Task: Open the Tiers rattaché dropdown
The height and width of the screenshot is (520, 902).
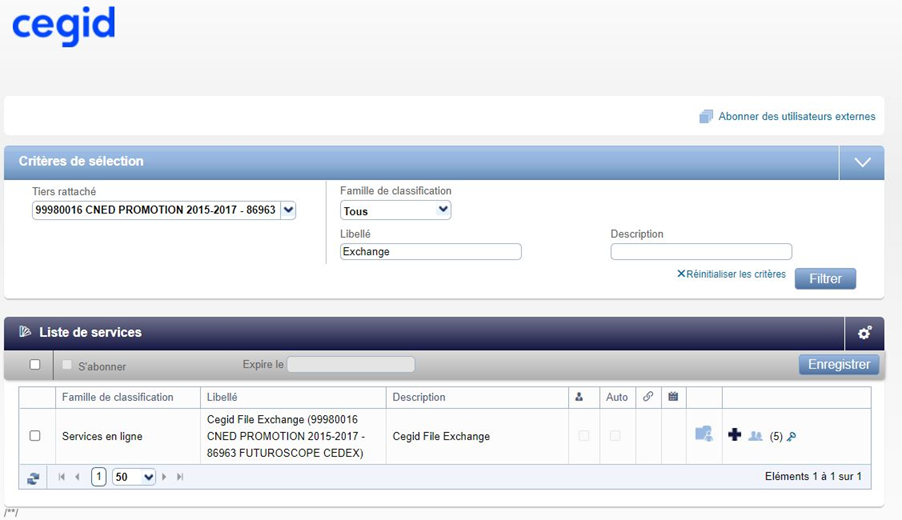Action: [288, 210]
